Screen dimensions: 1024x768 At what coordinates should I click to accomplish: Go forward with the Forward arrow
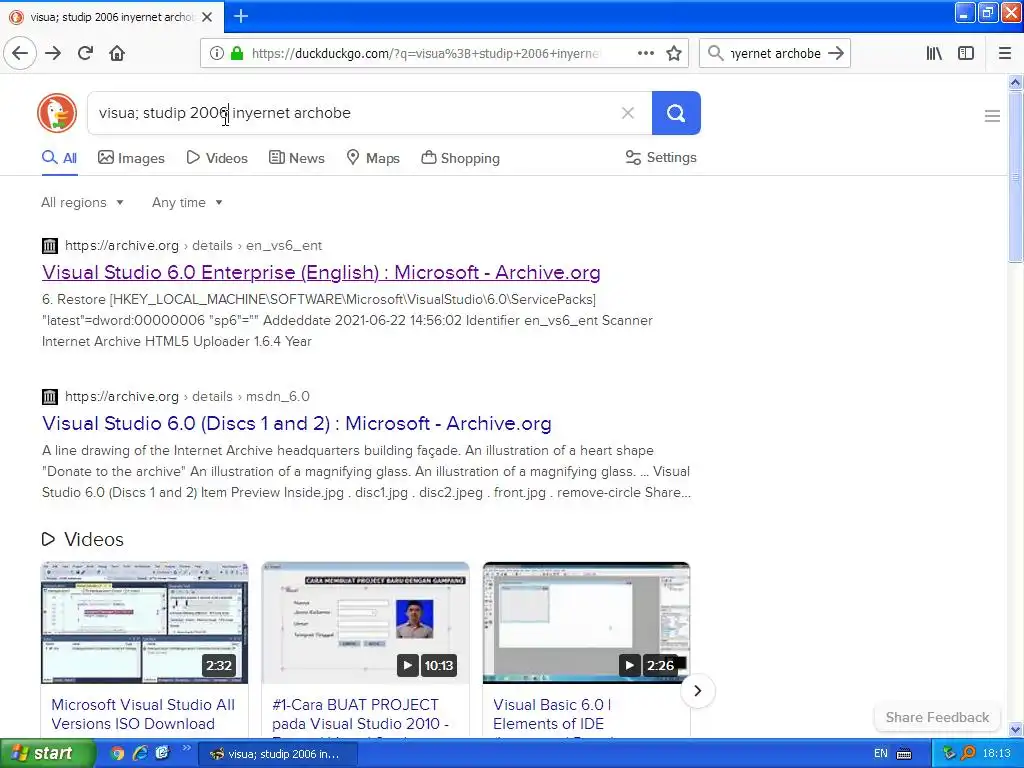click(53, 53)
